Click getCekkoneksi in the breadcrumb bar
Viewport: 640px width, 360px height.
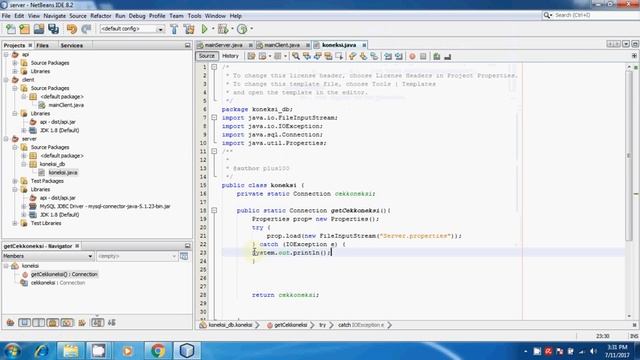[x=290, y=325]
